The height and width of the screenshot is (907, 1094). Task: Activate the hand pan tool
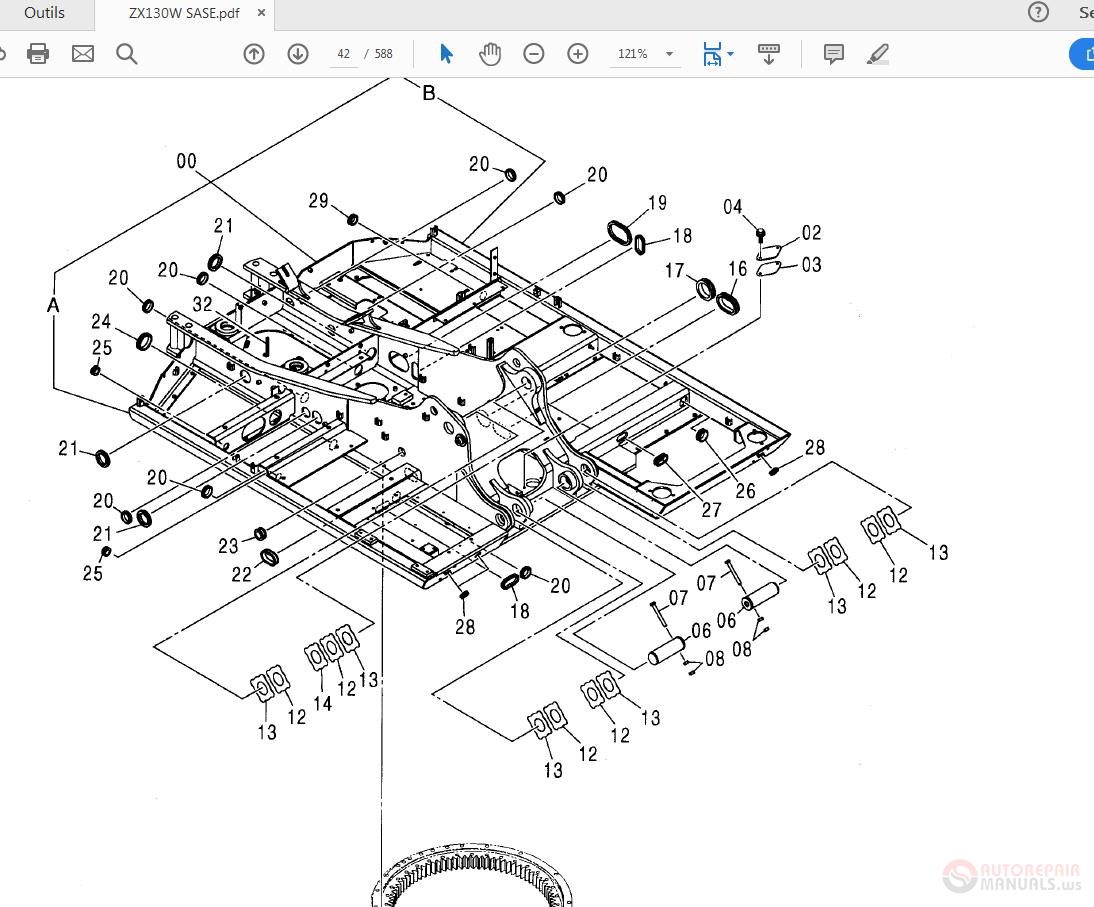490,54
